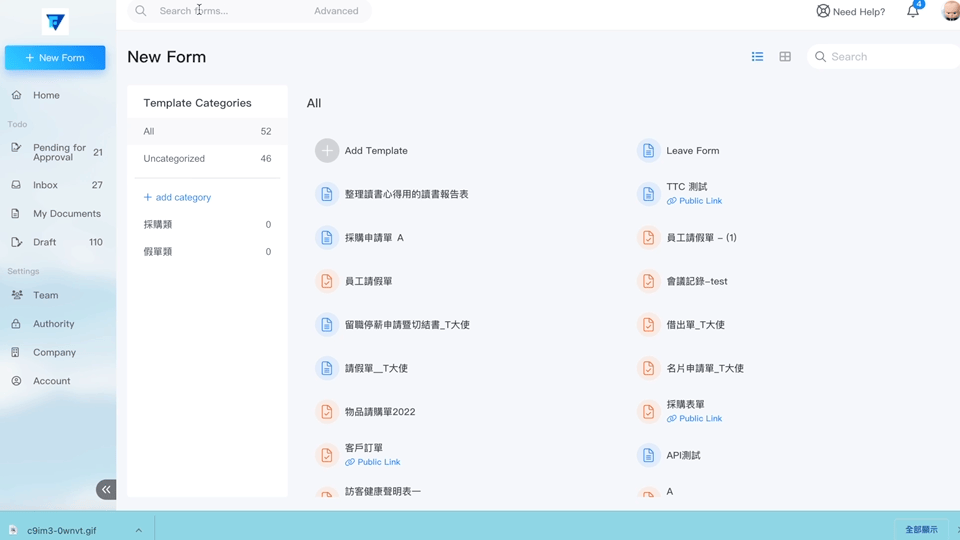Click the app logo icon

click(55, 21)
